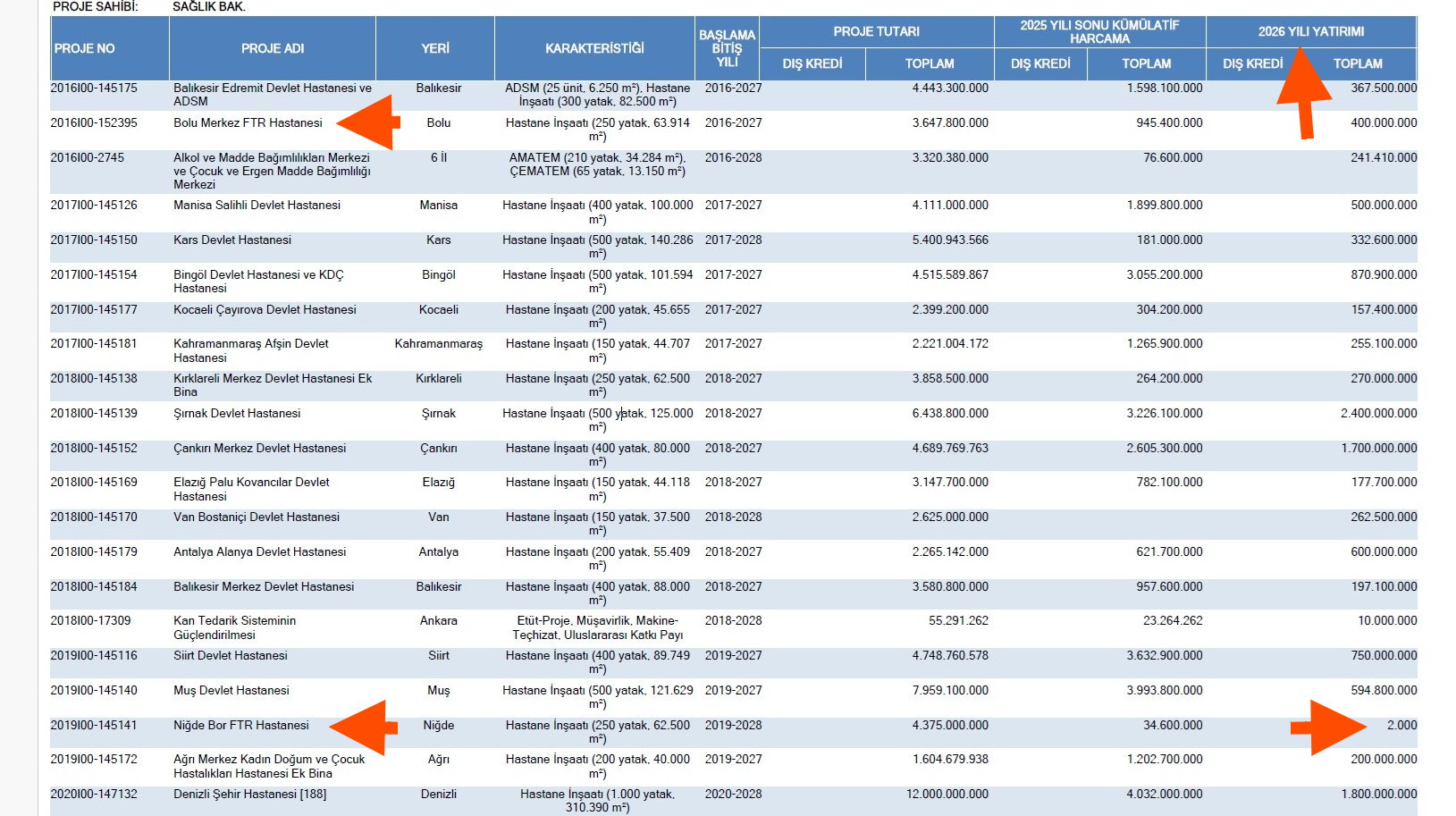The width and height of the screenshot is (1456, 816).
Task: Click the orange arrow pointing at Bolu Merkez FTR Hastanesi
Action: [x=370, y=122]
